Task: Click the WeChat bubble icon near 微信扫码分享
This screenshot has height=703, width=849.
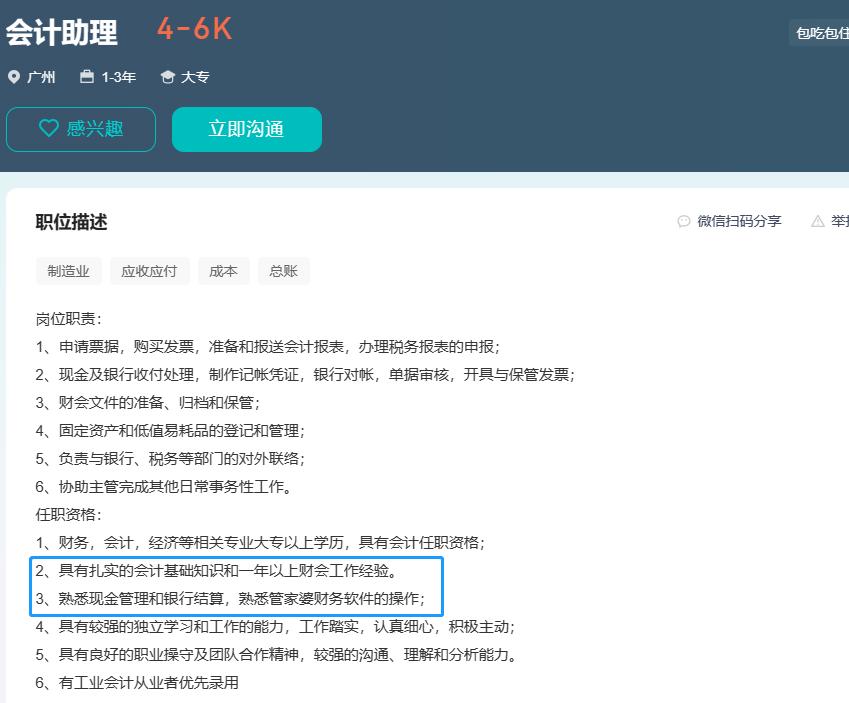Action: tap(684, 221)
